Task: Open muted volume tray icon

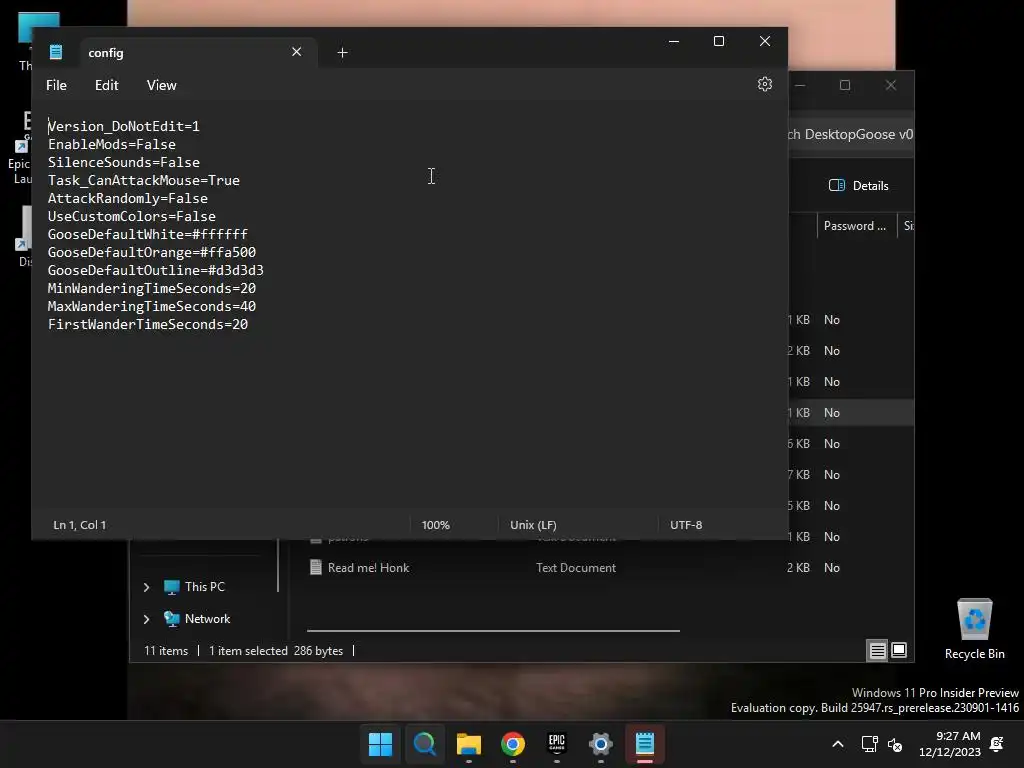Action: (x=895, y=744)
